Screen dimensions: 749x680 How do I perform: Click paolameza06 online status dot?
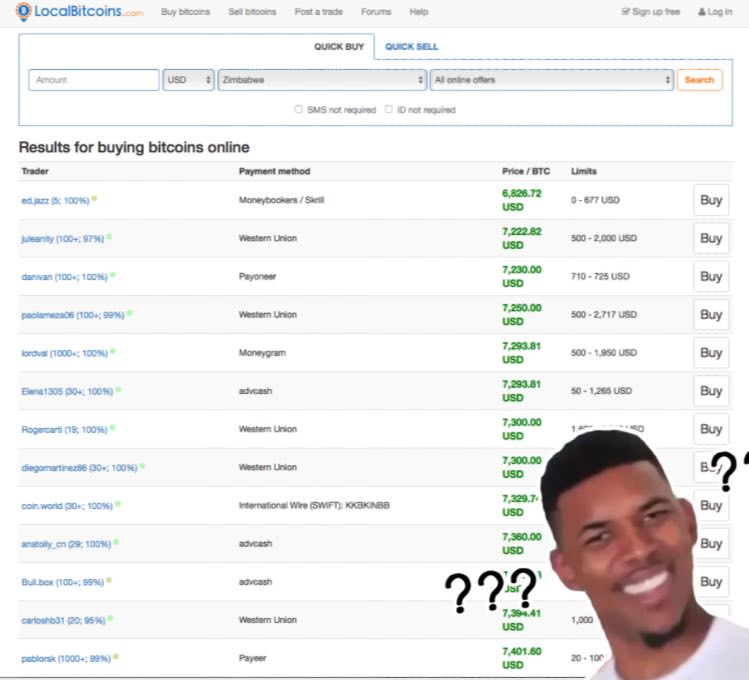click(x=129, y=313)
